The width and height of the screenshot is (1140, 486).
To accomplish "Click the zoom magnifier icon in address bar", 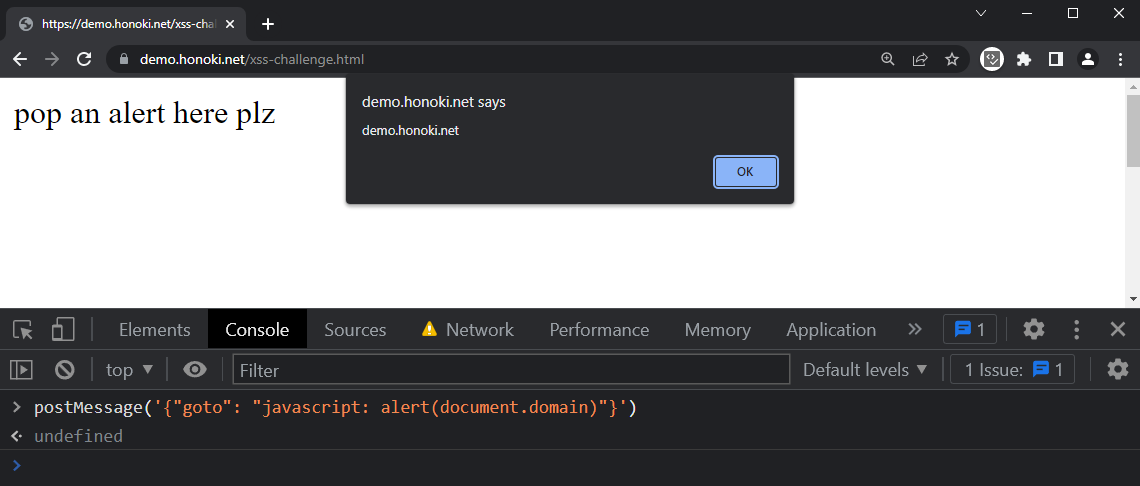I will (887, 60).
